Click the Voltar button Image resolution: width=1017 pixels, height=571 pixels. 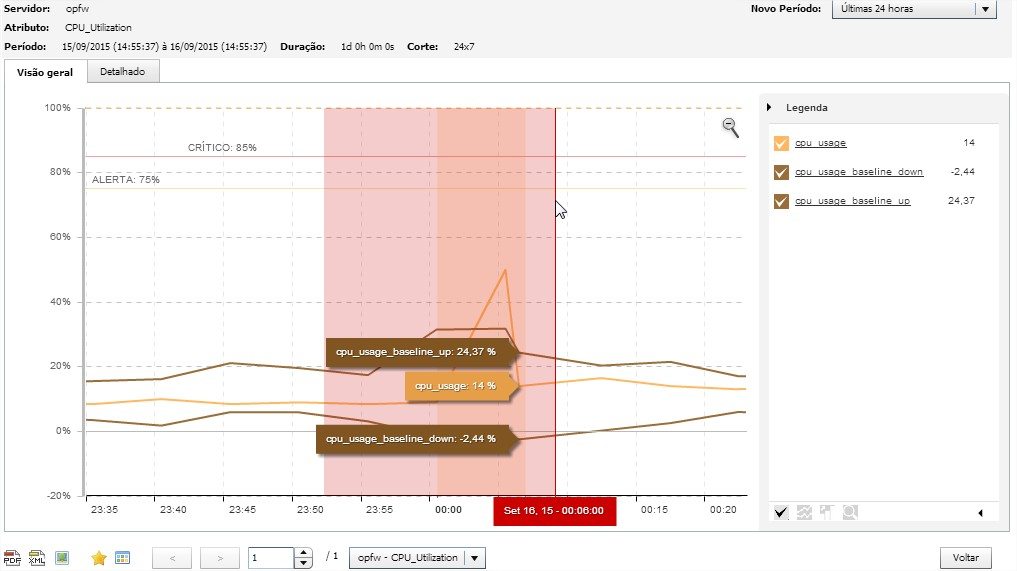(965, 558)
